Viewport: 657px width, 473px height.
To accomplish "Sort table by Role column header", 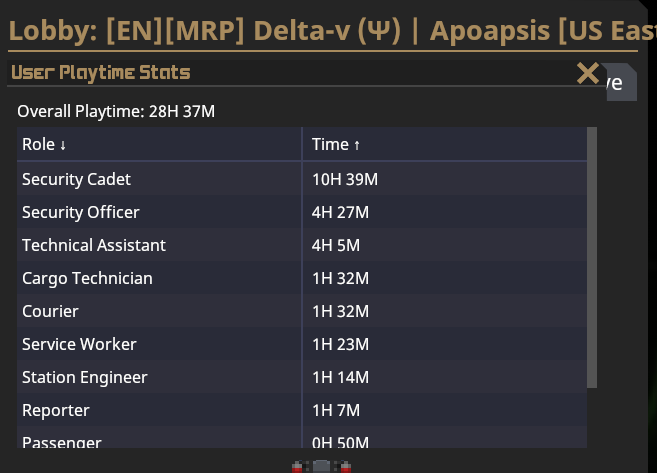I will tap(159, 144).
